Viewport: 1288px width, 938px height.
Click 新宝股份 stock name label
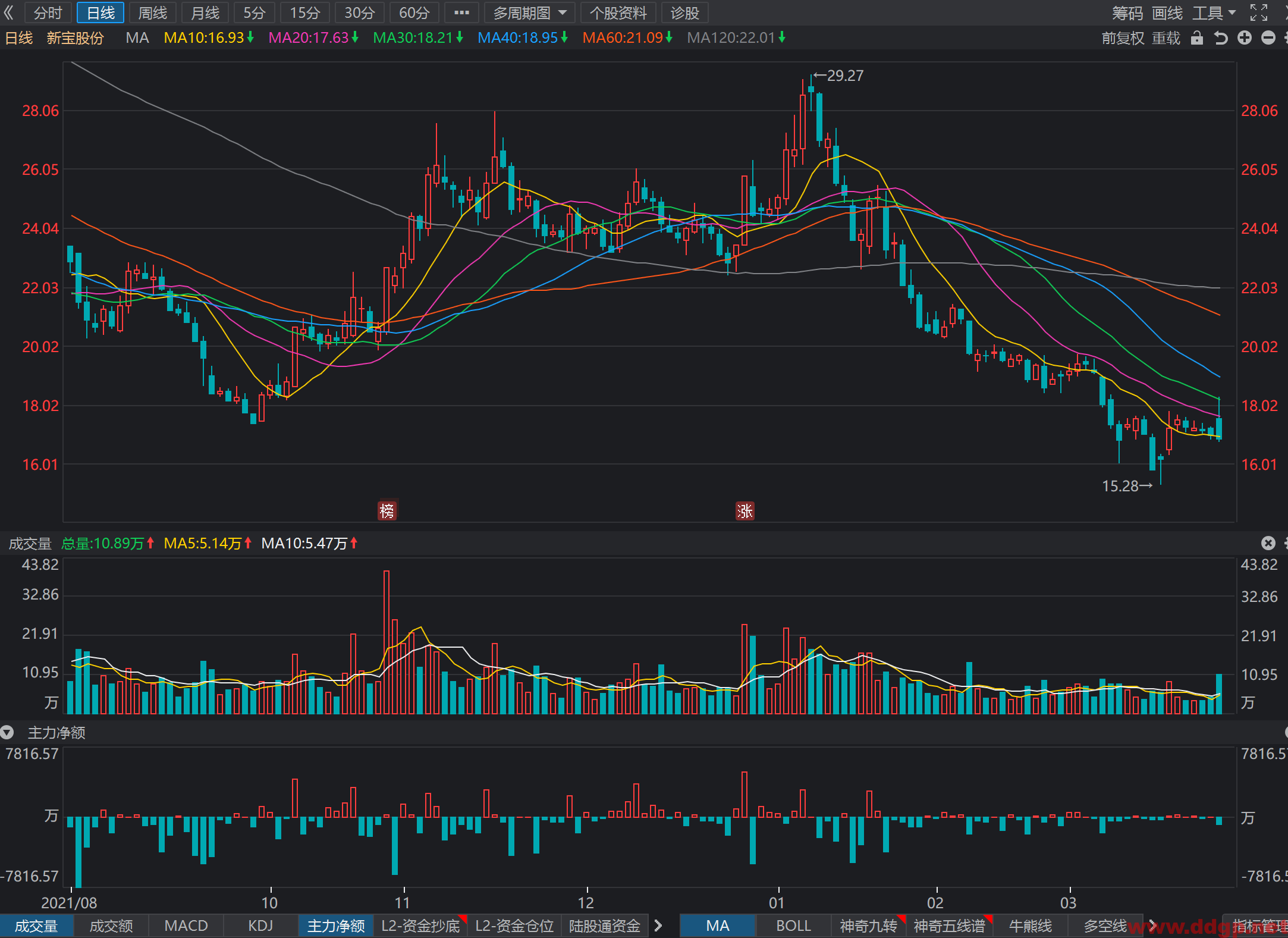[x=75, y=38]
